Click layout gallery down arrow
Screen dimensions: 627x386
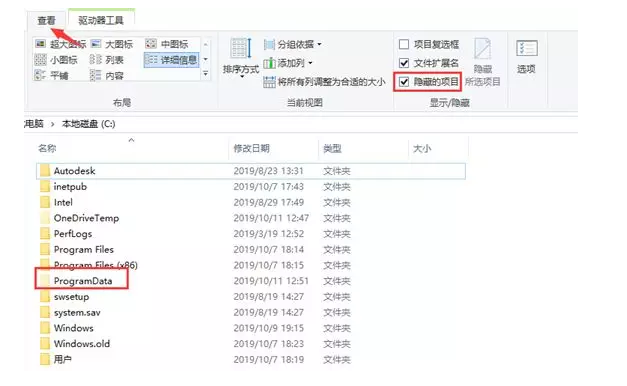(x=206, y=60)
